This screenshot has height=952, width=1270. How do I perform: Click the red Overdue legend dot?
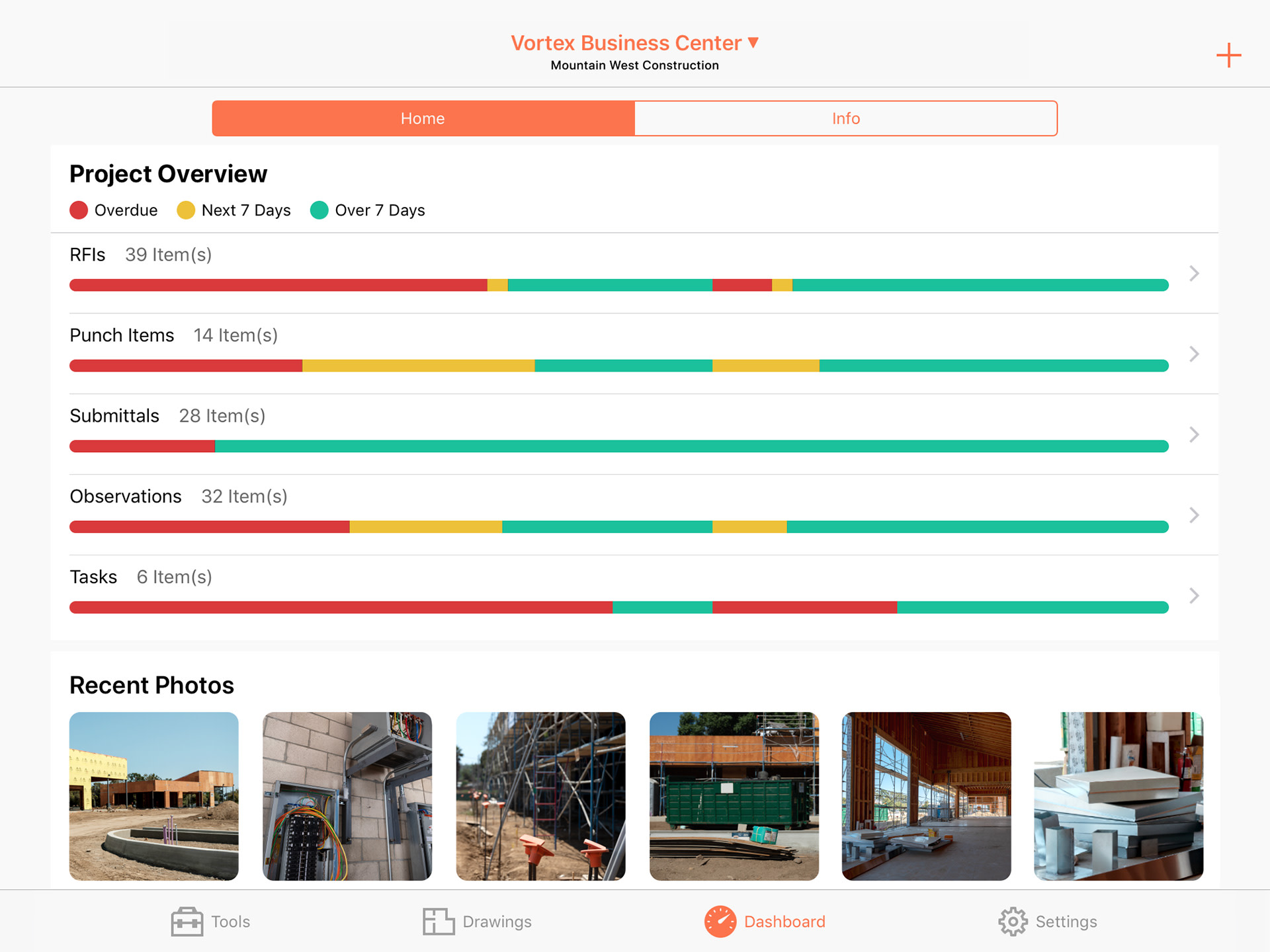coord(79,210)
